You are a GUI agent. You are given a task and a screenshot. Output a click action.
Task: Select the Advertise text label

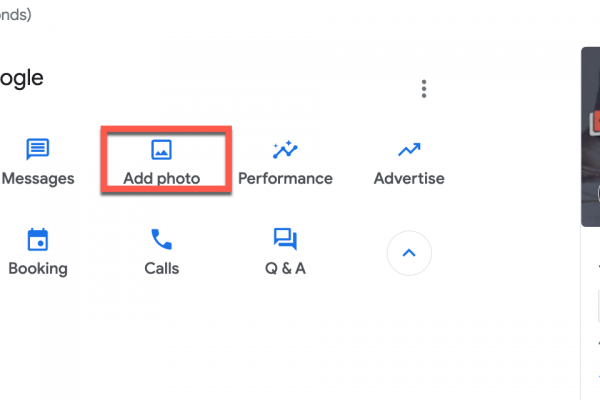pyautogui.click(x=408, y=179)
